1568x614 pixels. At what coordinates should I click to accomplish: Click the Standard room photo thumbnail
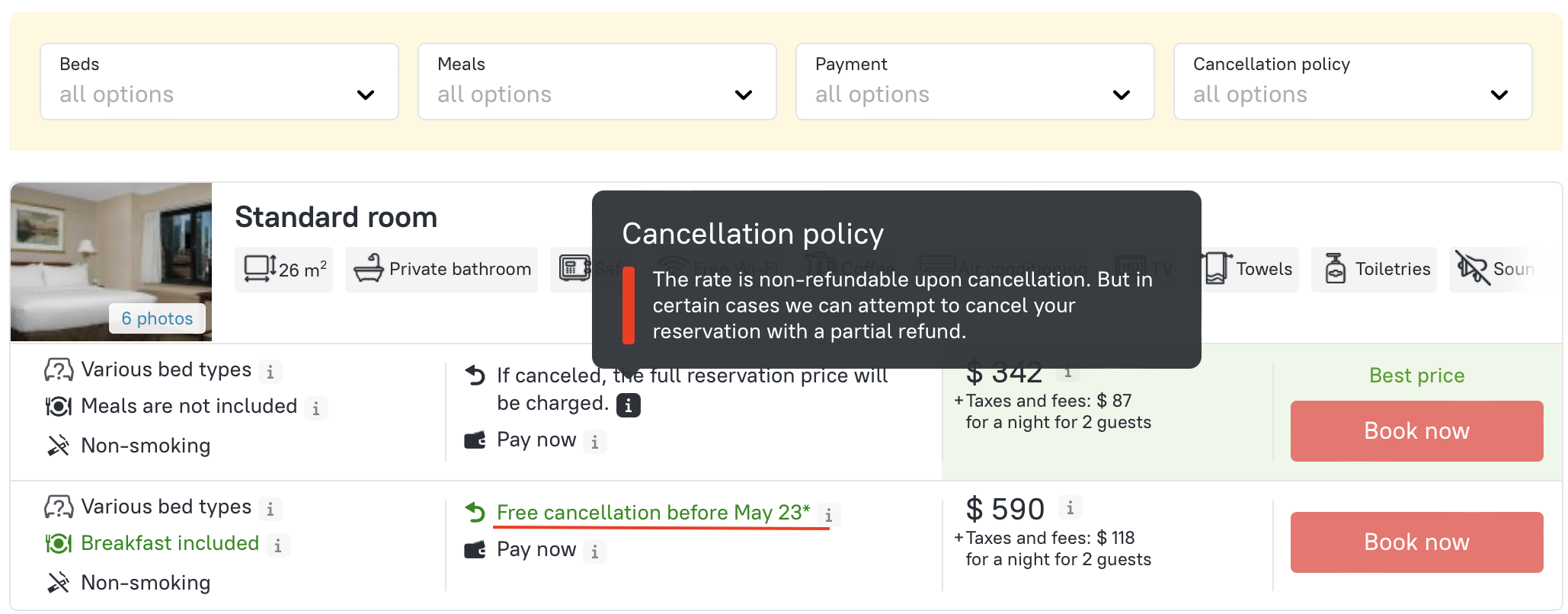(110, 244)
